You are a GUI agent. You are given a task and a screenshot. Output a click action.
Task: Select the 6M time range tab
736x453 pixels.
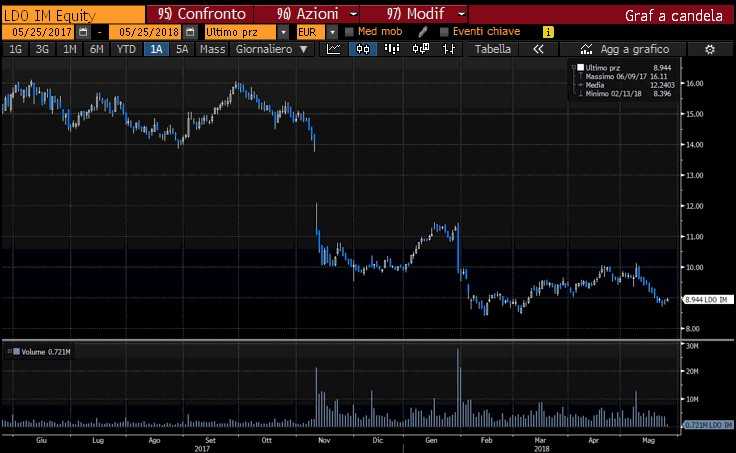click(97, 49)
